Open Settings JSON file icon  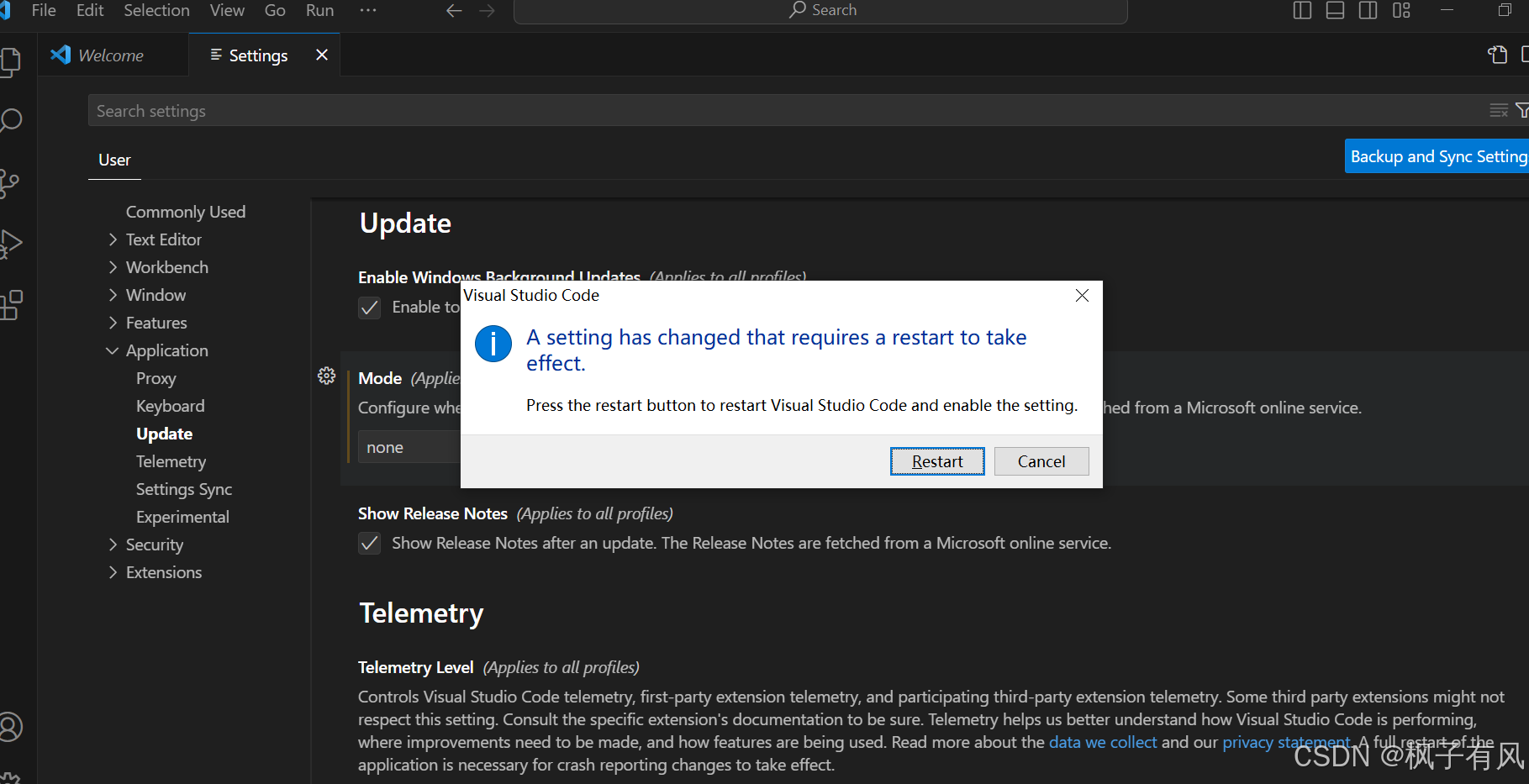coord(1497,55)
